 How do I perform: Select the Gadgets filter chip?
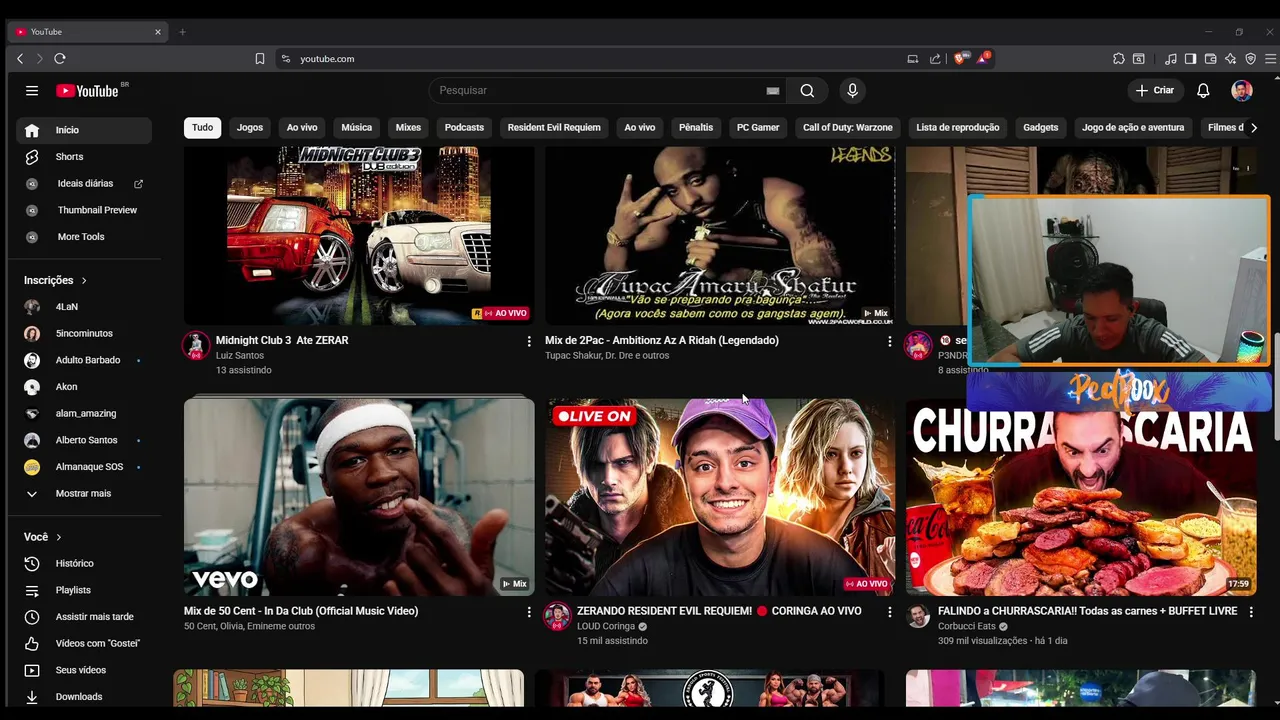1041,127
